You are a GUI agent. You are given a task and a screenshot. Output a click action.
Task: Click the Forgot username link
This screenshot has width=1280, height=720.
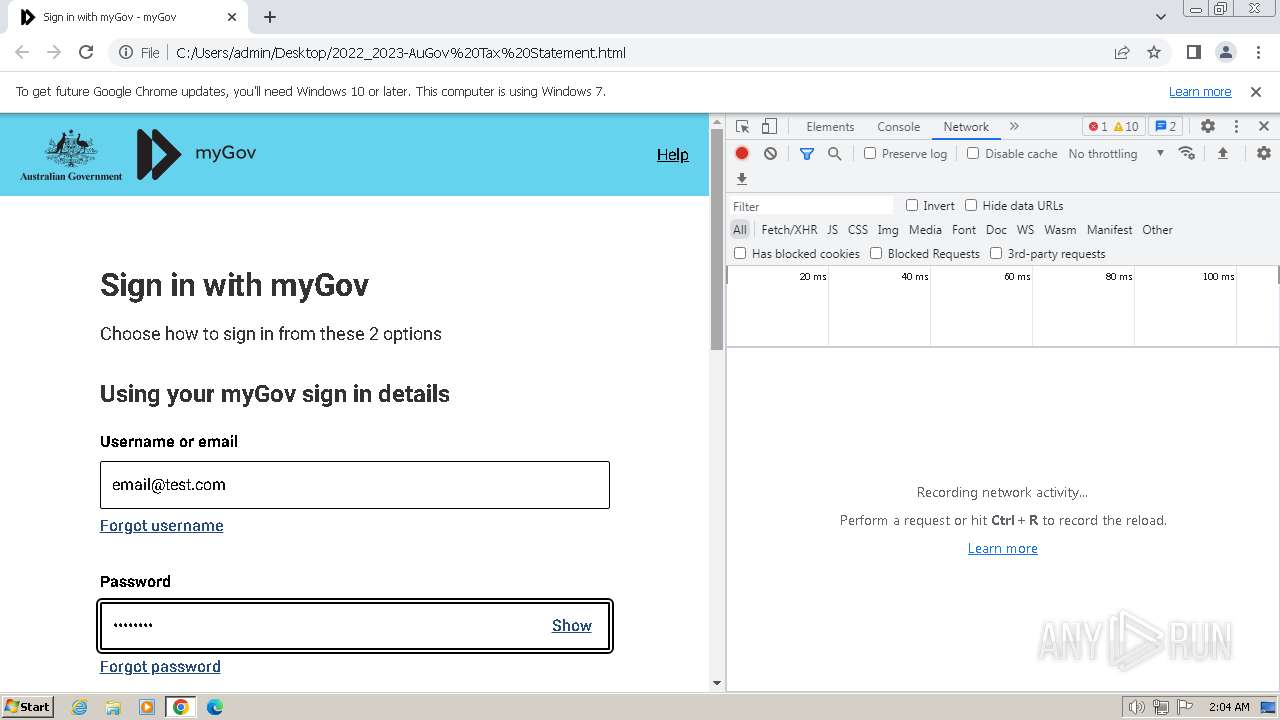pos(162,526)
